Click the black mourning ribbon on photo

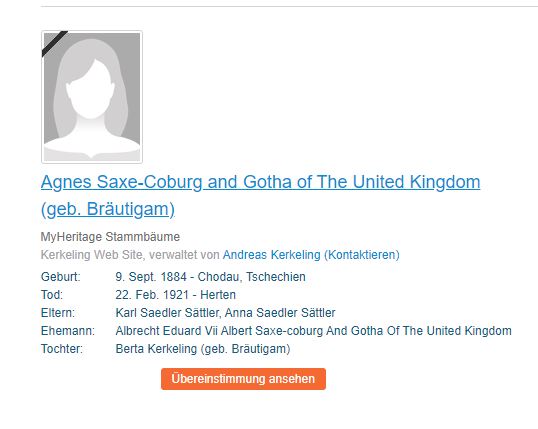(55, 44)
